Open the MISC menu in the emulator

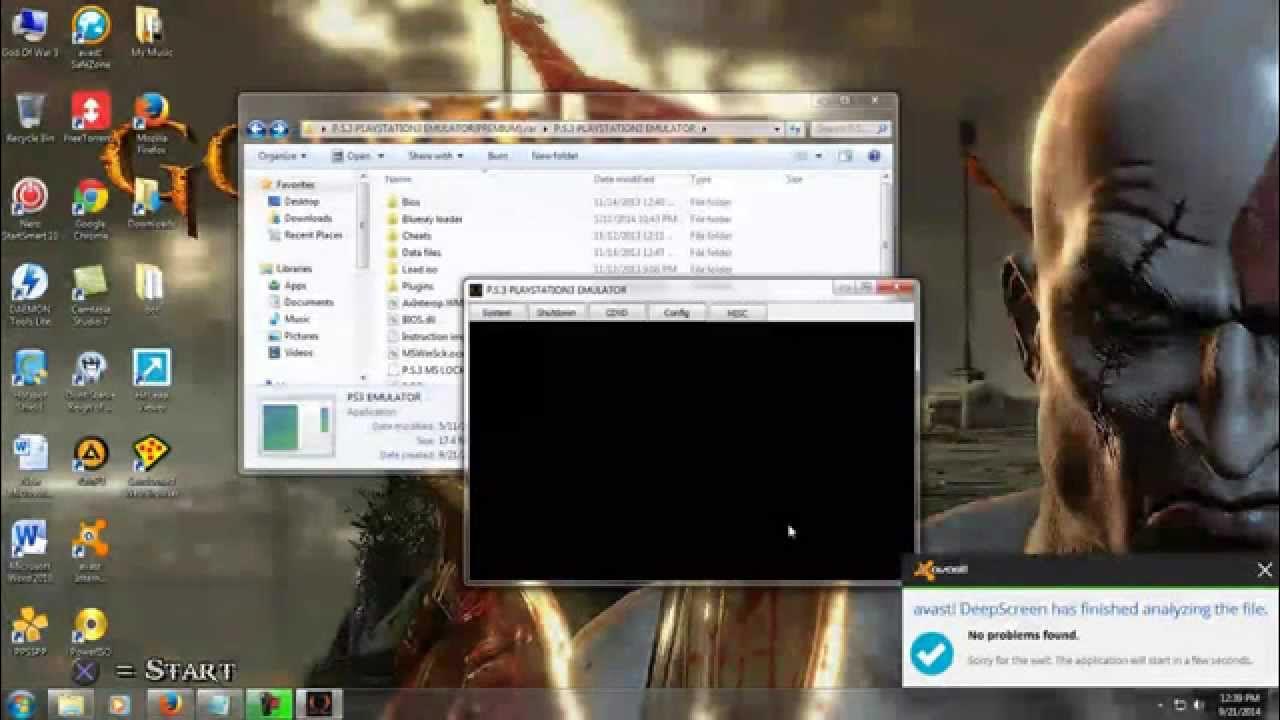[737, 313]
